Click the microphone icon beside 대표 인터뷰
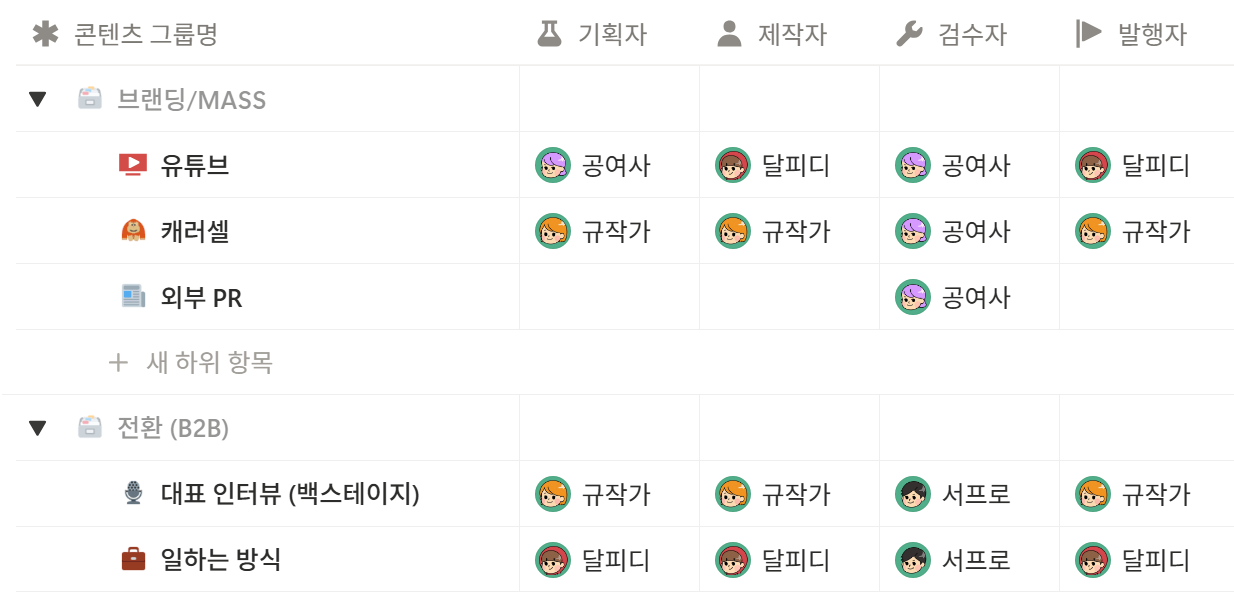The height and width of the screenshot is (592, 1234). (133, 493)
